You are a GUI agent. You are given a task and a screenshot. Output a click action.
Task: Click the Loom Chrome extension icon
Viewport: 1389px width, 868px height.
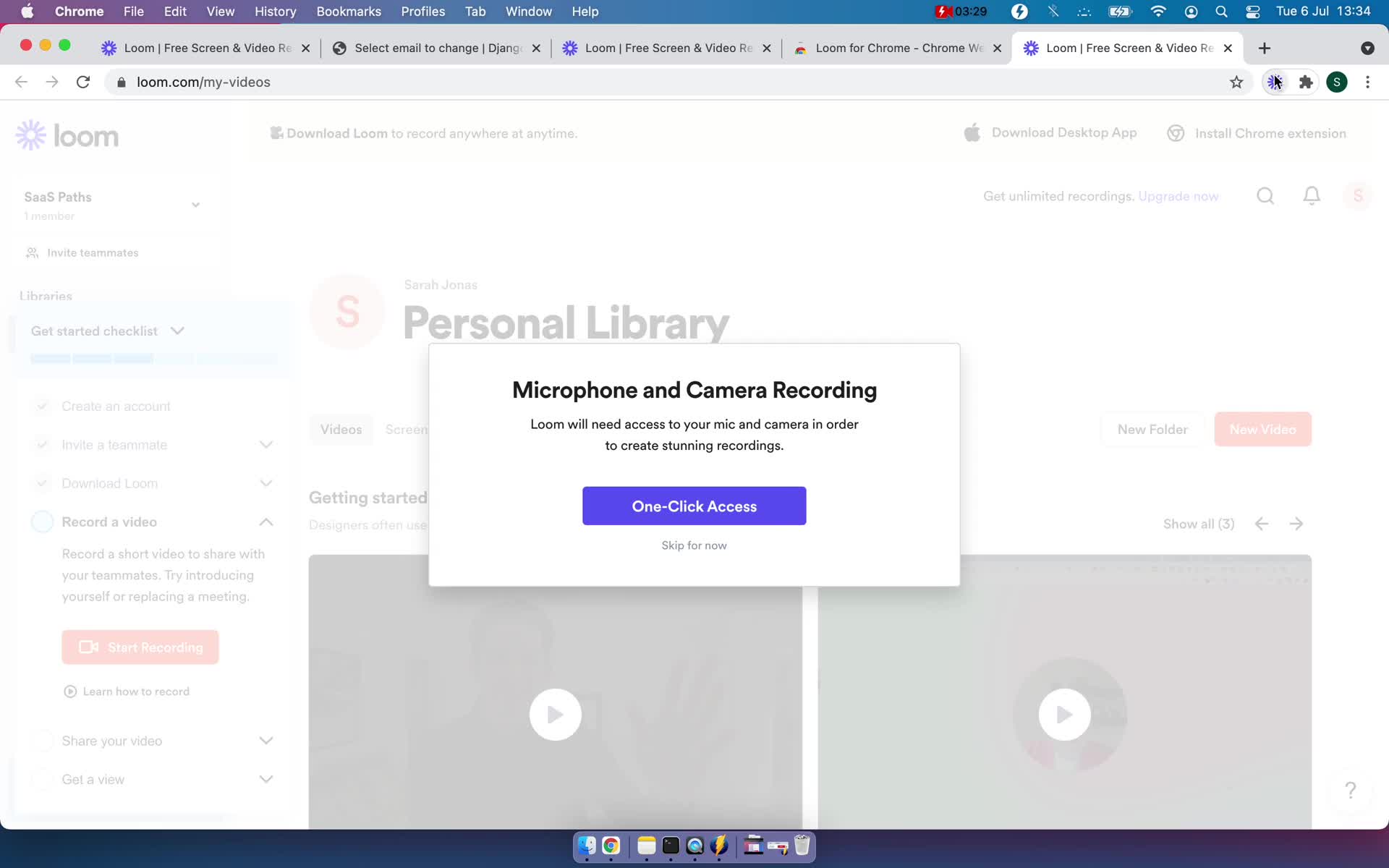[1275, 81]
